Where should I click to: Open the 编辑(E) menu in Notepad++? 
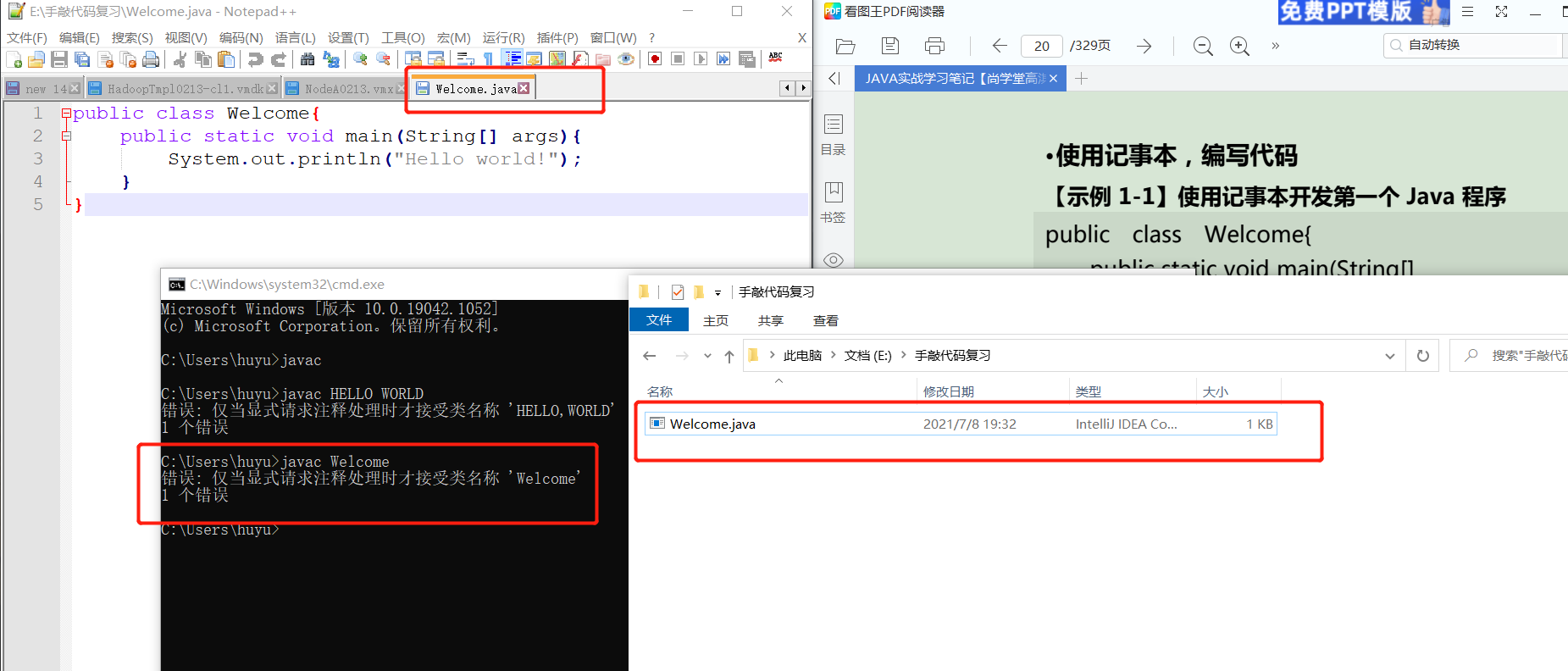[x=80, y=38]
